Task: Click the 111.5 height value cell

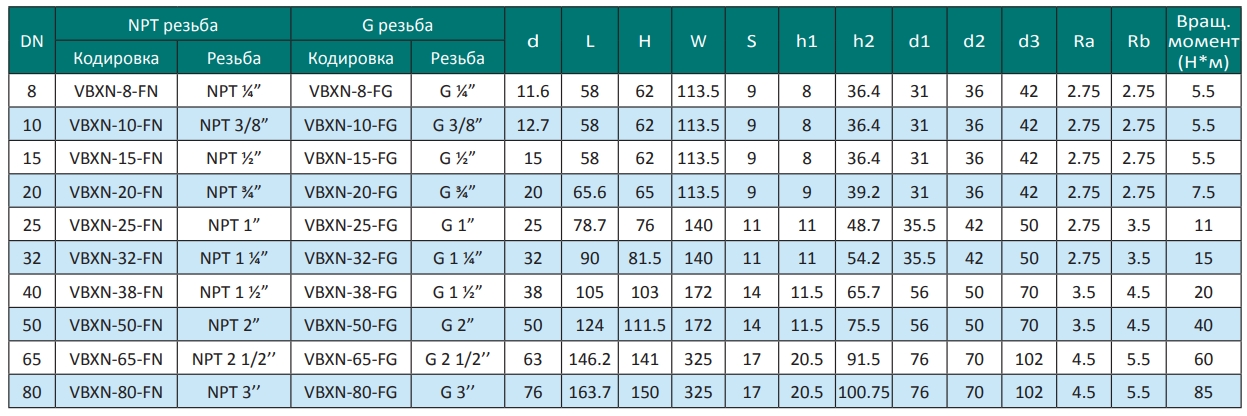Action: click(644, 324)
